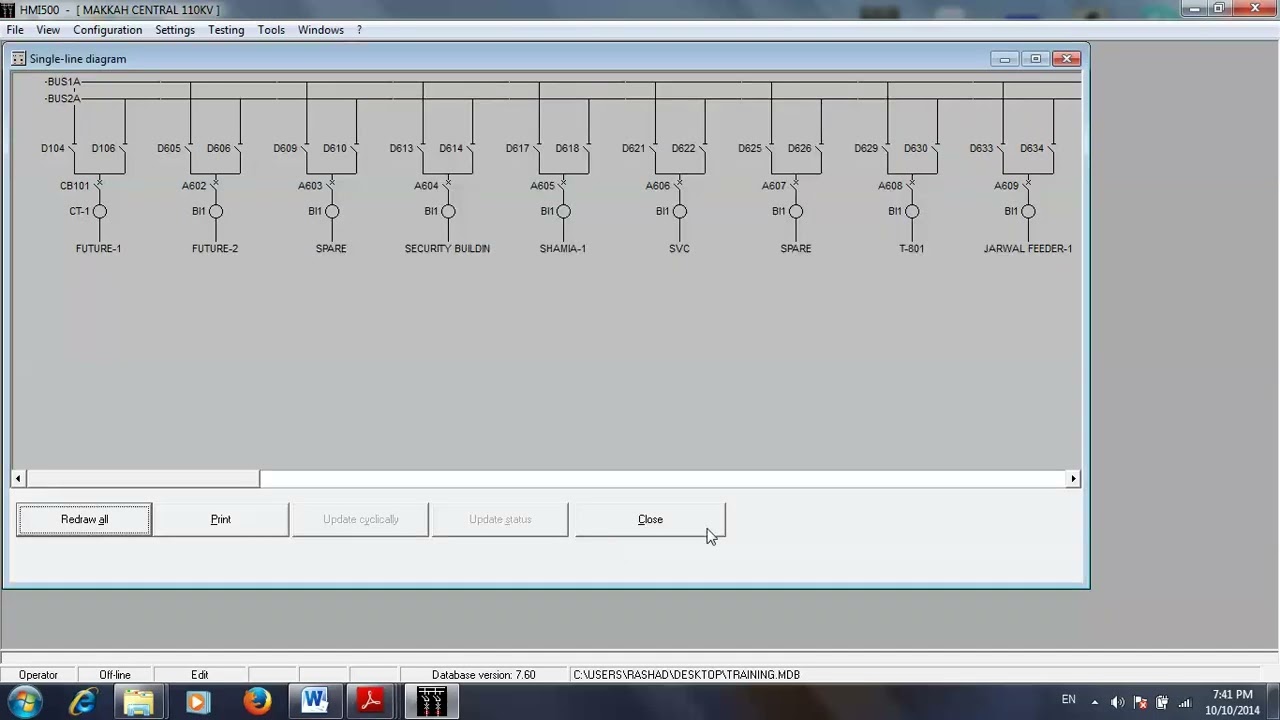
Task: Select breaker A602 symbol
Action: (215, 185)
